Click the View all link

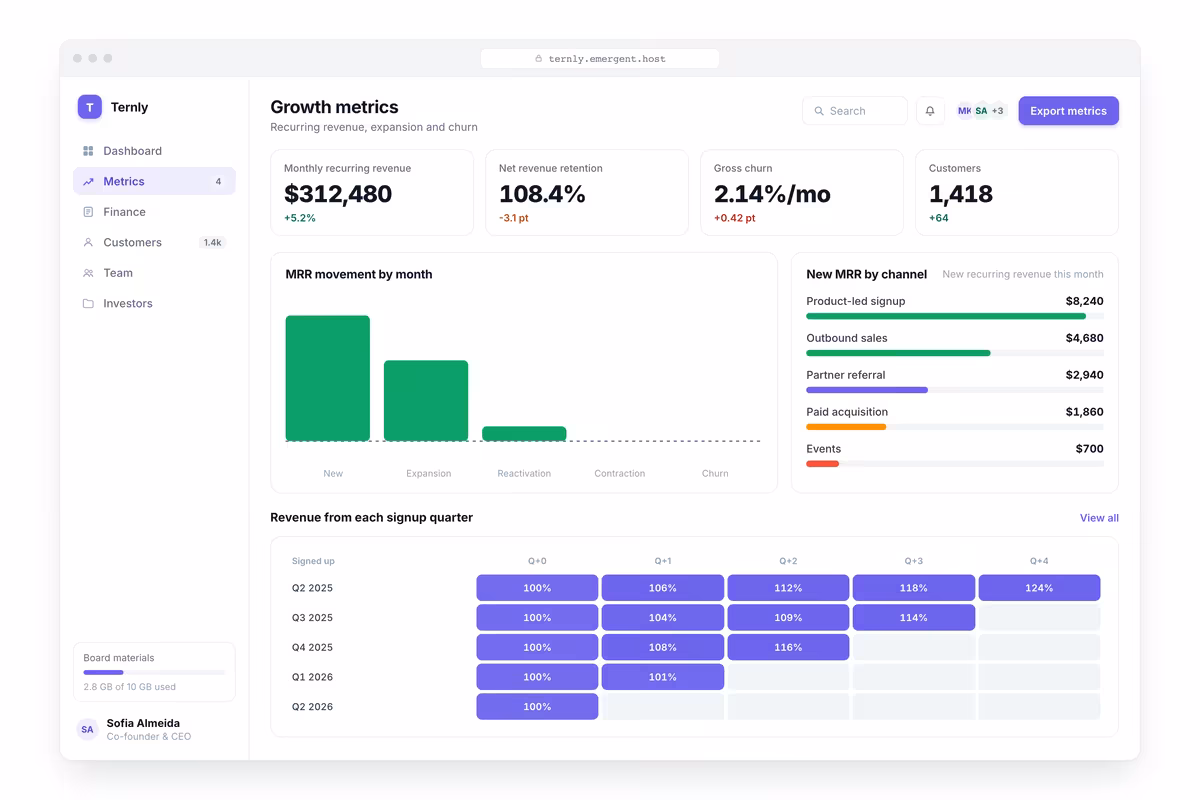coord(1099,518)
